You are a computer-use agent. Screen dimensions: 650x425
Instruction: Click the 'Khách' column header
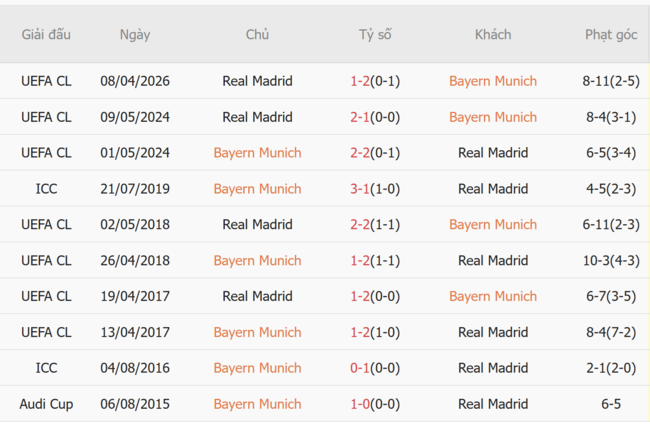click(x=492, y=34)
